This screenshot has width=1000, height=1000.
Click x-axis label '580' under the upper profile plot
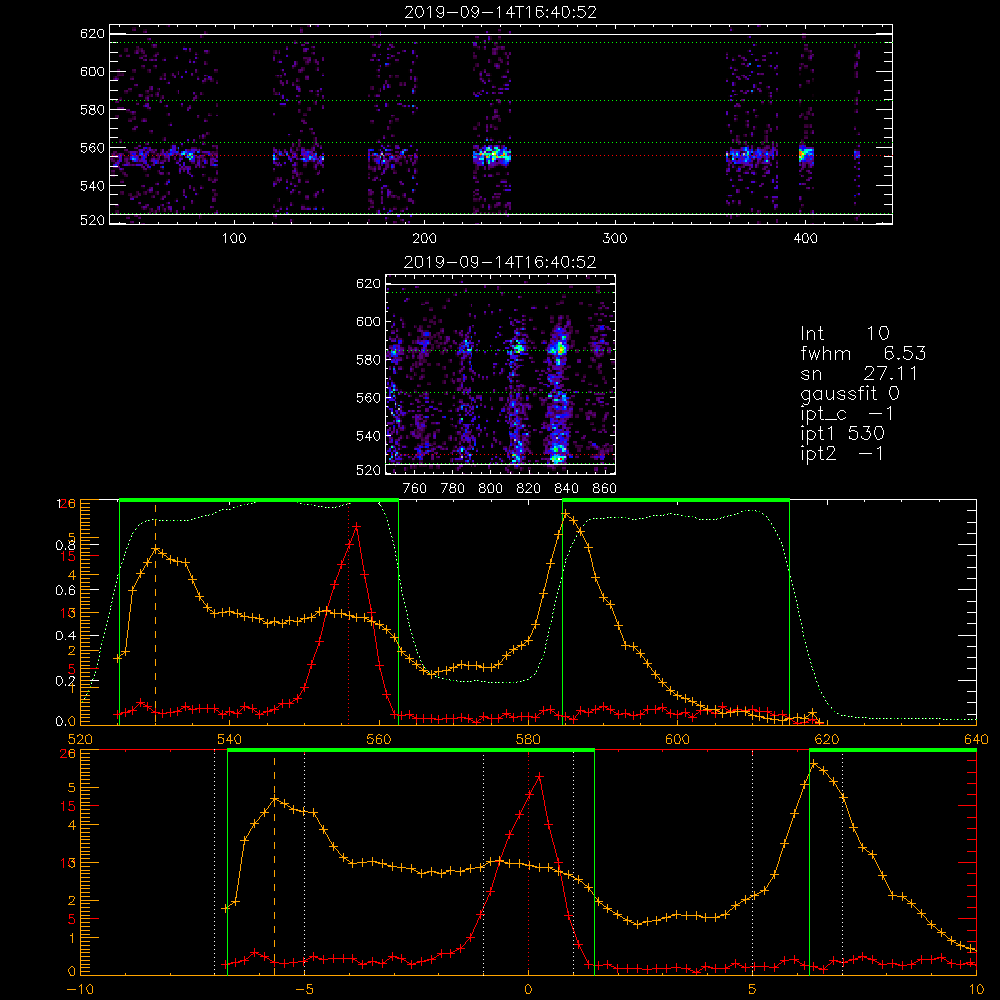click(x=528, y=739)
